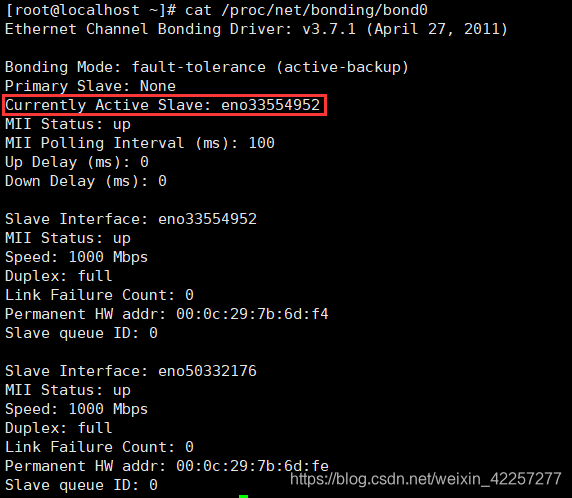Click 'MII Status: up' under Slave Interface eno50332176
This screenshot has height=498, width=572.
tap(67, 390)
